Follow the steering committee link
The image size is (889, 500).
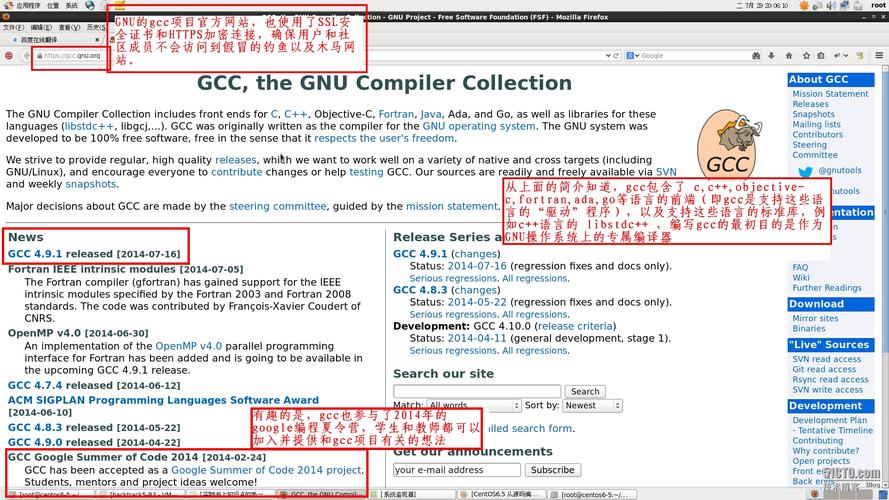click(278, 206)
